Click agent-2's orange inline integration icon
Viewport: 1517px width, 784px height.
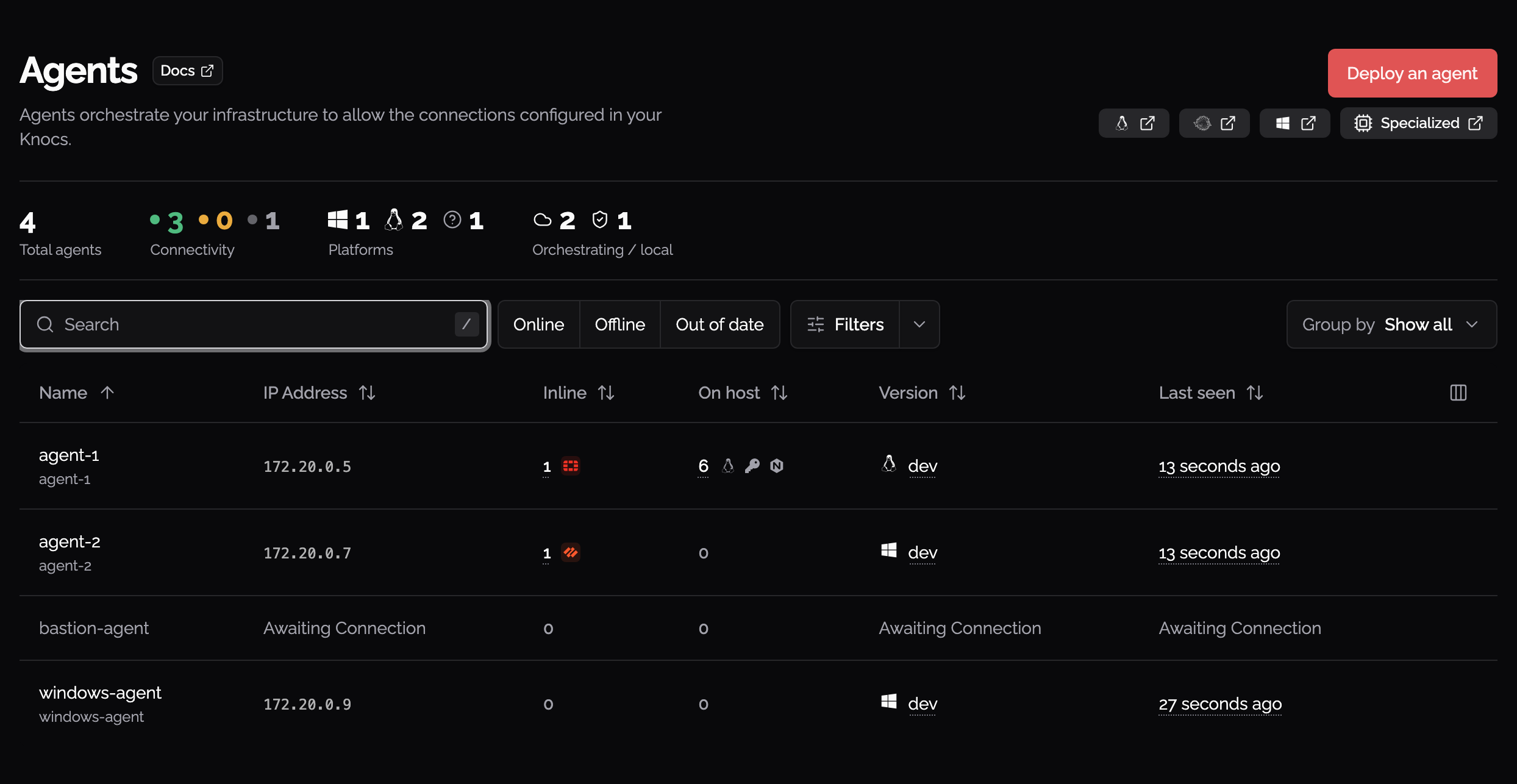coord(571,552)
